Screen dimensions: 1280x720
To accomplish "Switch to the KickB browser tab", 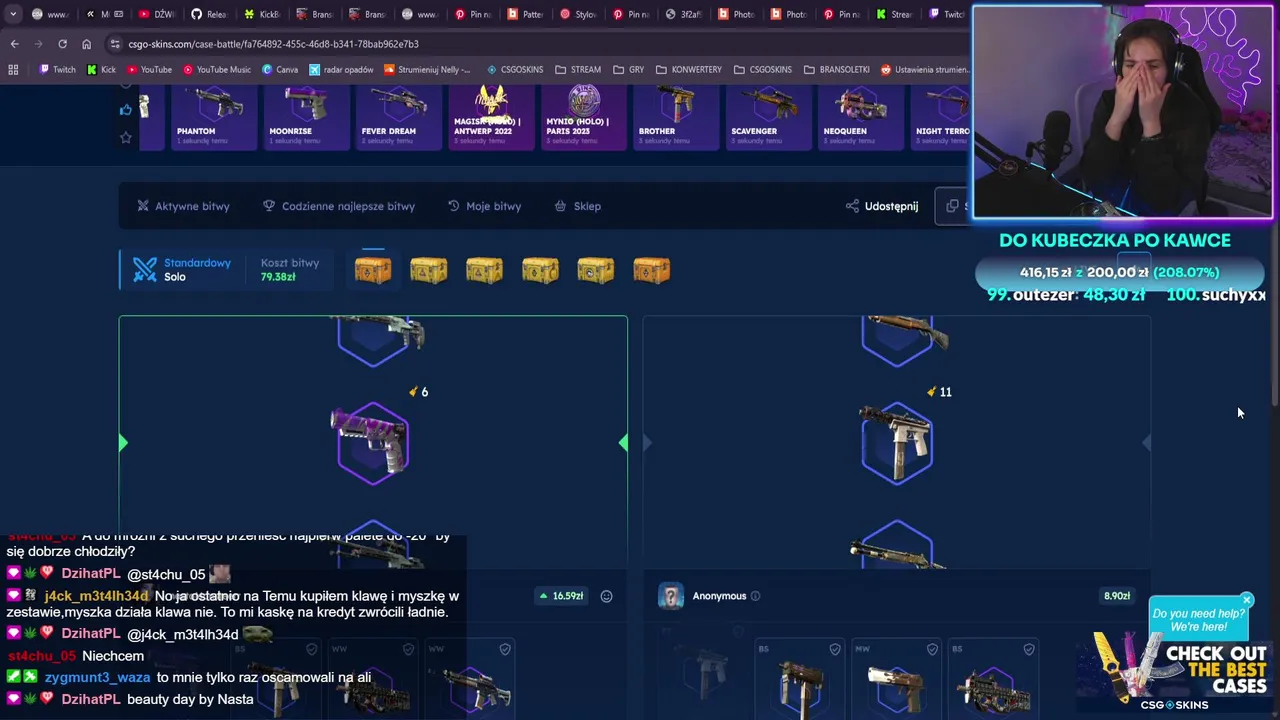I will (263, 14).
